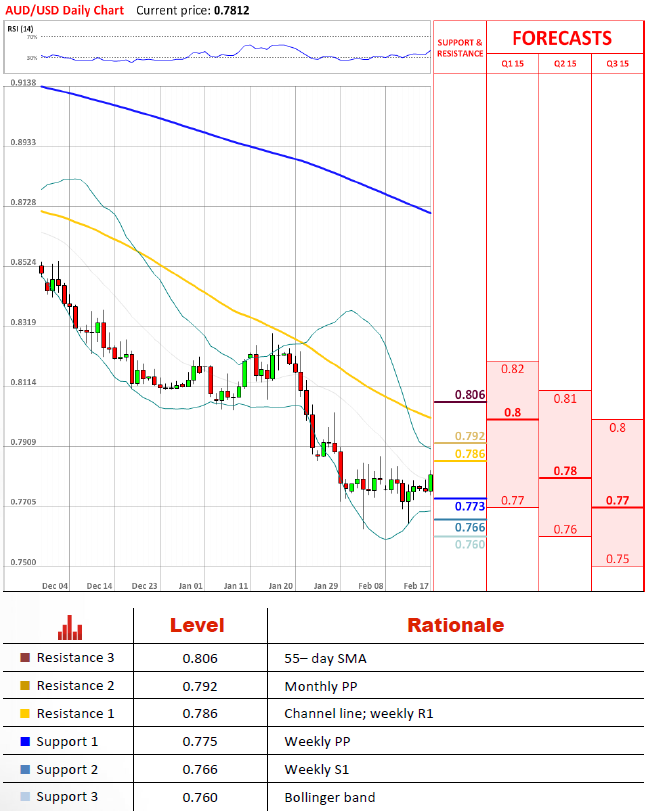Click the 0.9138 price axis label

(x=23, y=83)
